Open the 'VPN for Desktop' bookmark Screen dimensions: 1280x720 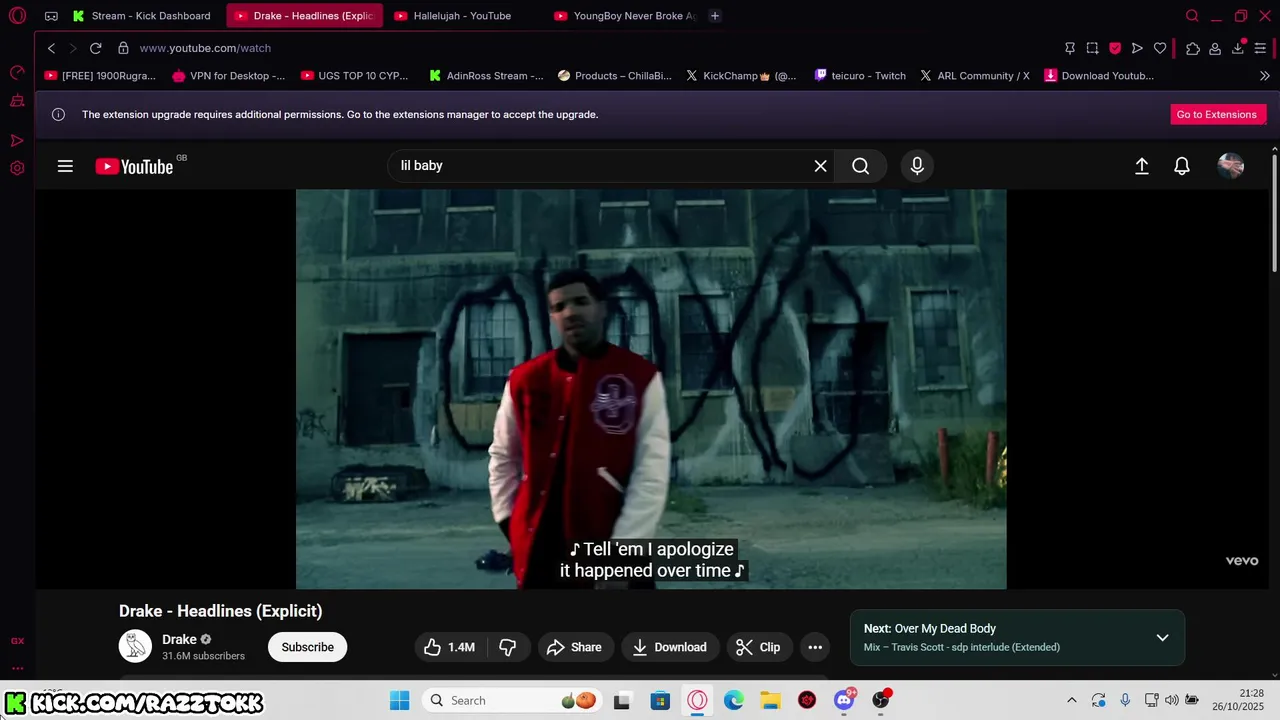tap(228, 76)
